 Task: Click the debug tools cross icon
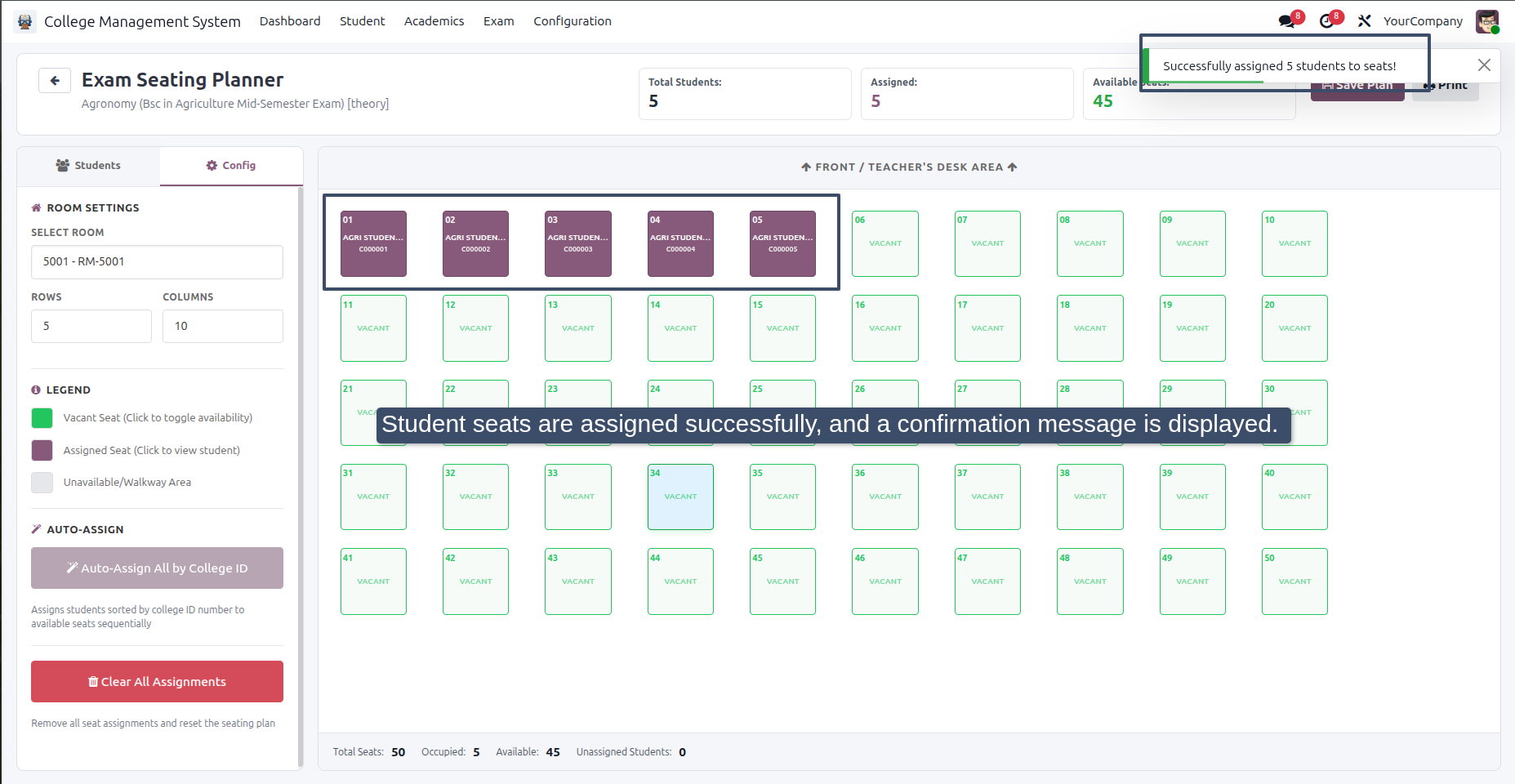coord(1364,21)
